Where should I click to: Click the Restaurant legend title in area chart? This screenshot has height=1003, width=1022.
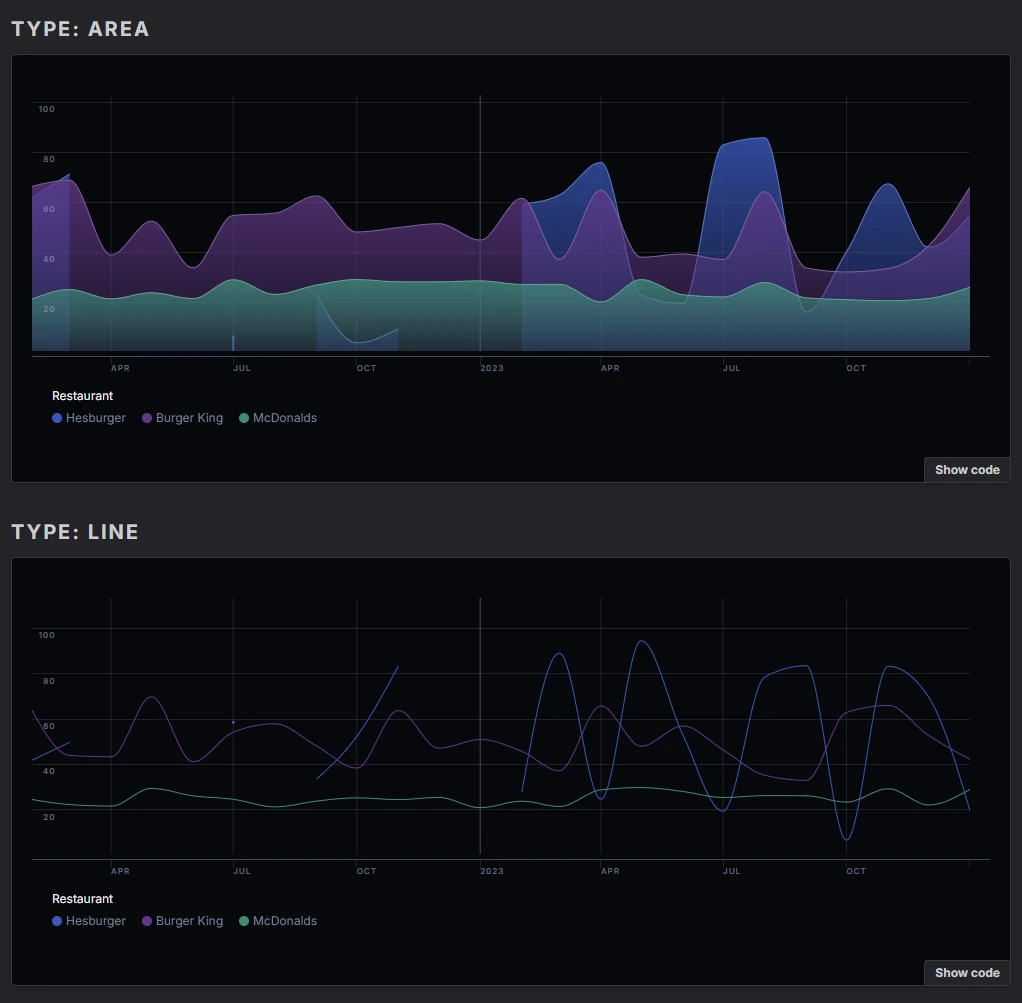click(82, 396)
